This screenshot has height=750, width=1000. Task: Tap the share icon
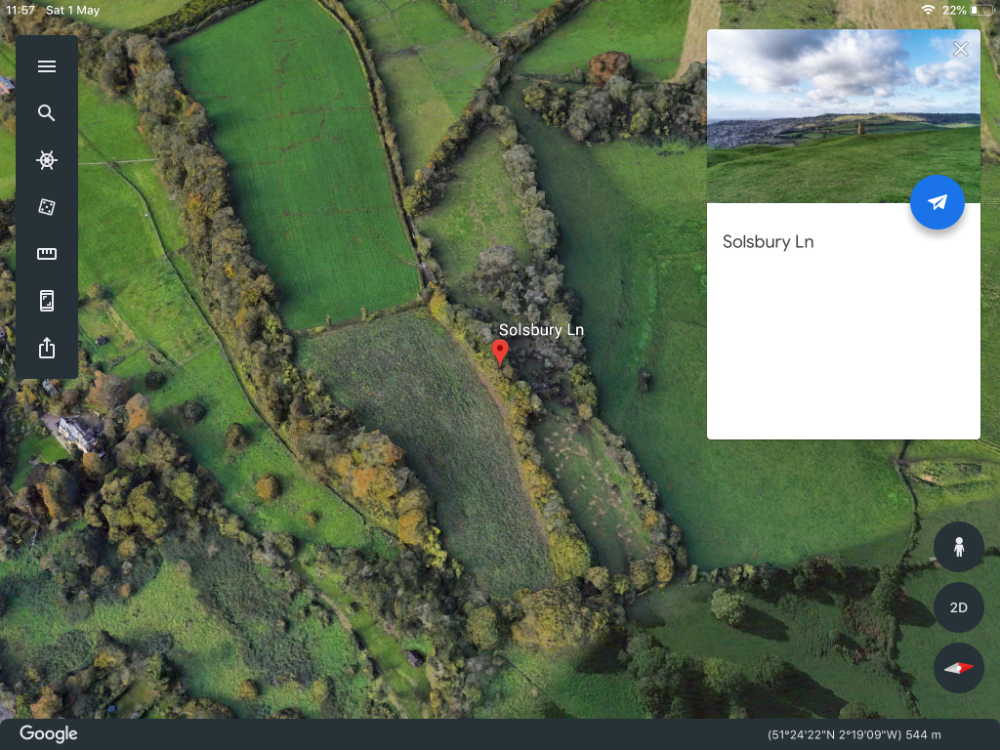tap(47, 348)
